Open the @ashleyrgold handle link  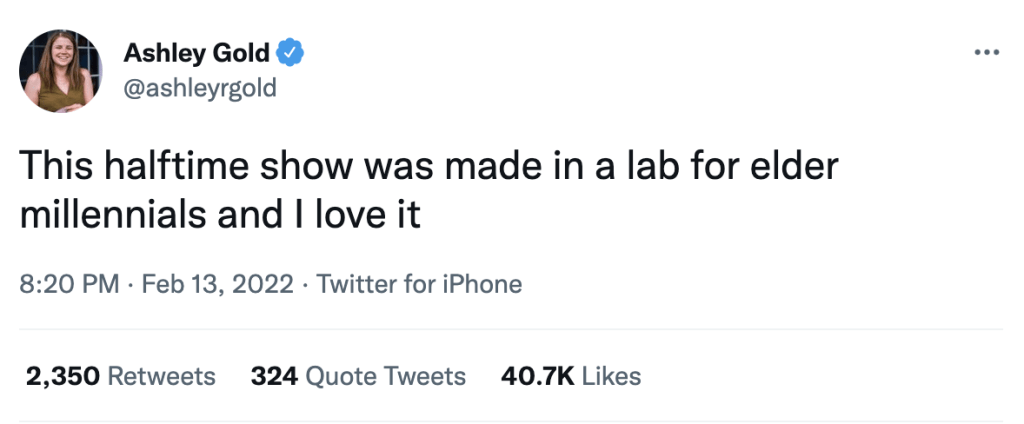click(x=199, y=89)
